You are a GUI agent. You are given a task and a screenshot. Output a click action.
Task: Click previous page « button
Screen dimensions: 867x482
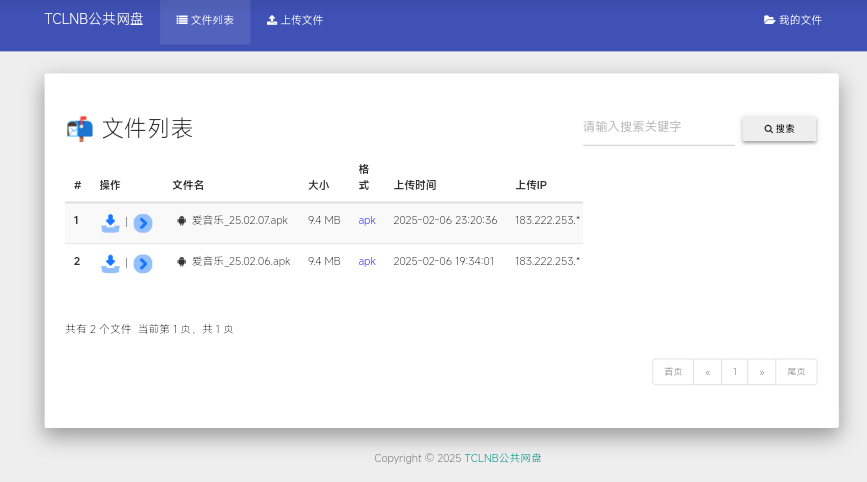pos(707,372)
